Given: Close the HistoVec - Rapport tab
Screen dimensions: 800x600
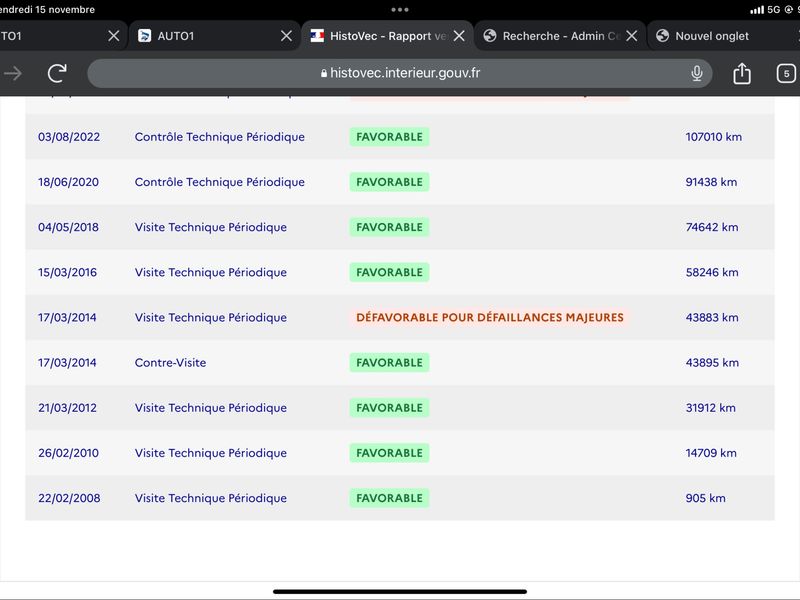Looking at the screenshot, I should 459,36.
